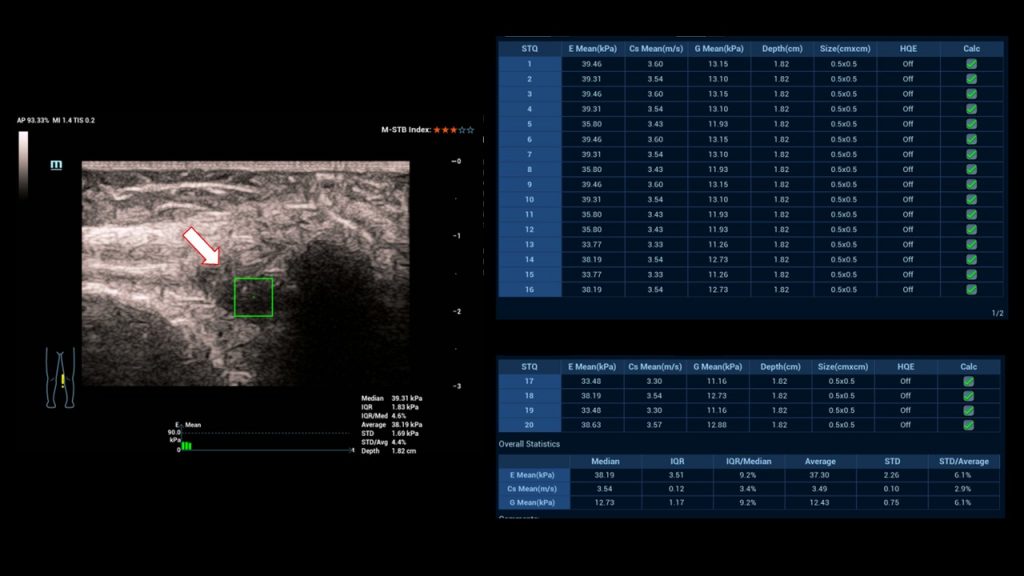This screenshot has height=576, width=1024.
Task: Click the Median column header in Overall Statistics
Action: pos(605,461)
